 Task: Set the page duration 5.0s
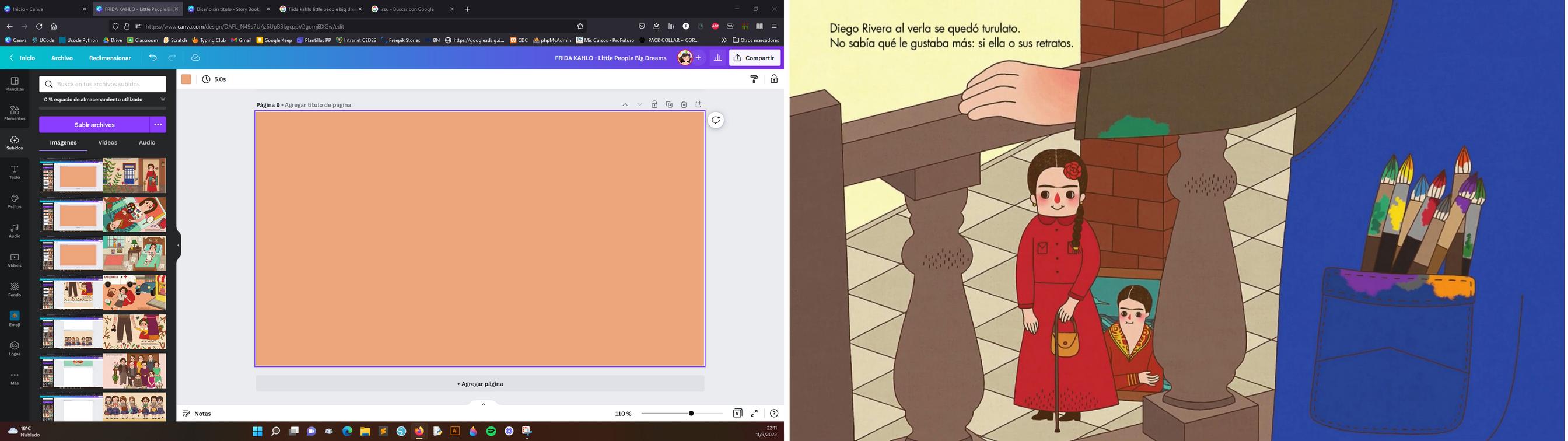tap(214, 79)
